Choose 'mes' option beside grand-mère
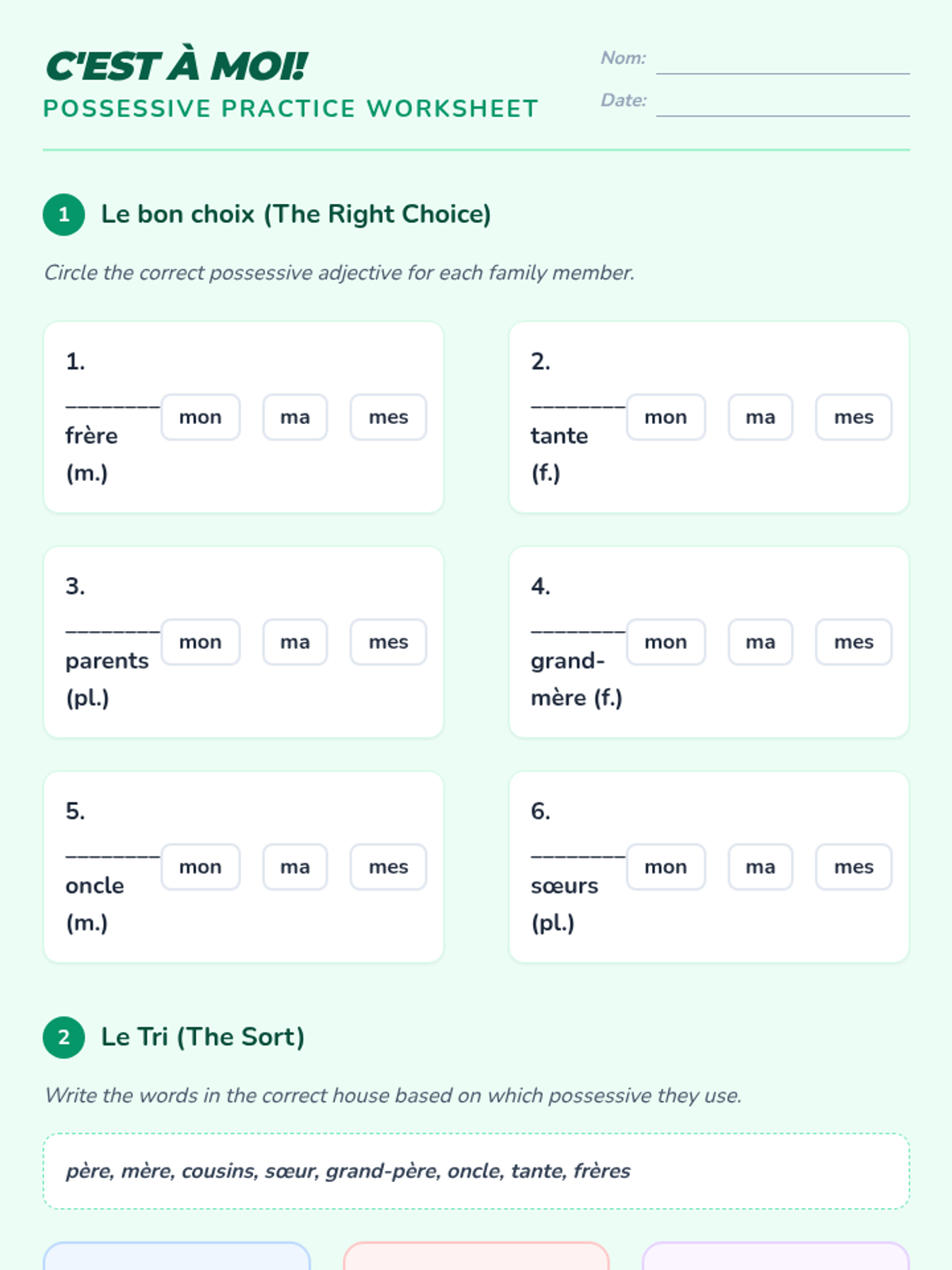952x1270 pixels. [x=854, y=642]
